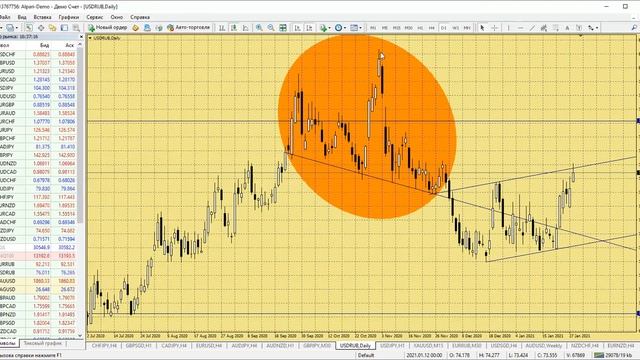Image resolution: width=640 pixels, height=360 pixels.
Task: Click Market Watch scrollbar down arrow
Action: 80,336
